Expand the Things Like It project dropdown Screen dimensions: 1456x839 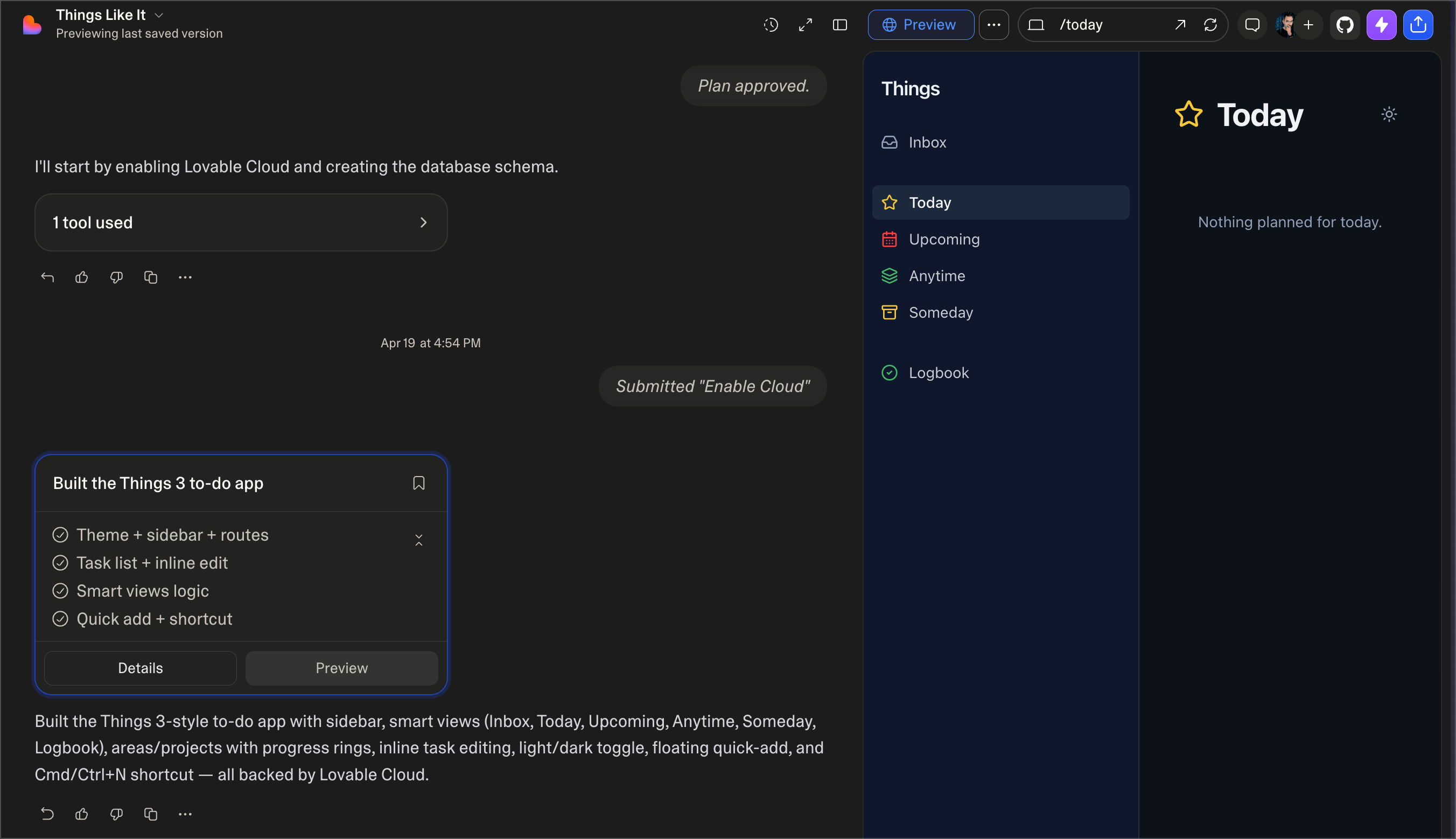tap(159, 15)
